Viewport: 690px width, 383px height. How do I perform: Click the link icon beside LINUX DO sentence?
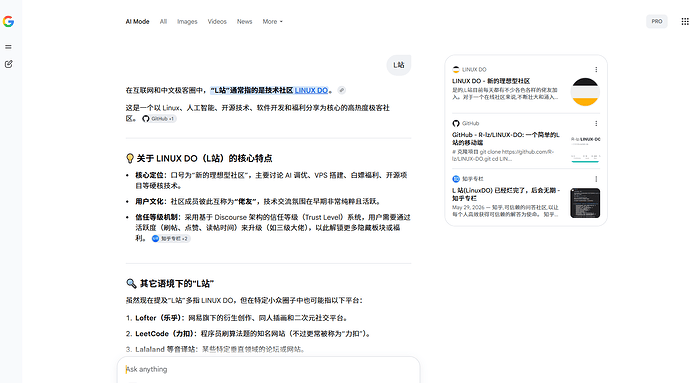(x=341, y=90)
